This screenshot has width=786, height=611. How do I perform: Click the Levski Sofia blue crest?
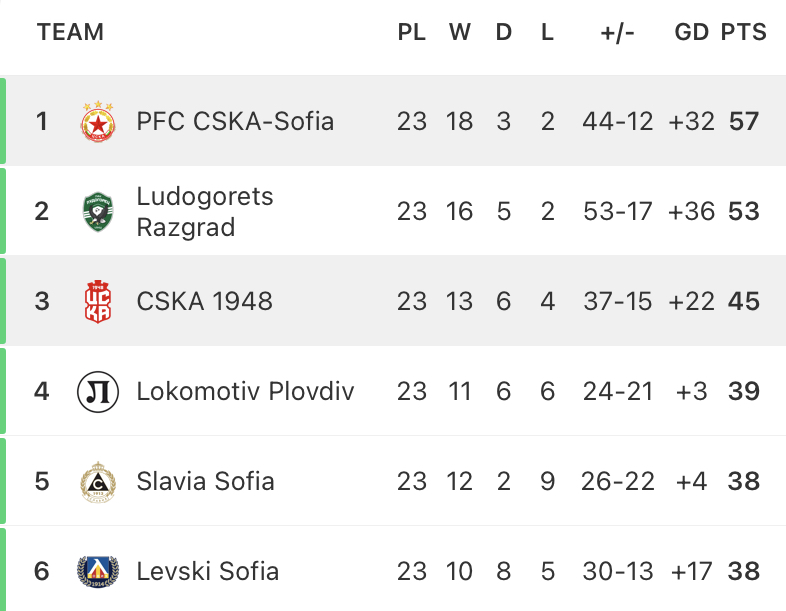pos(98,571)
